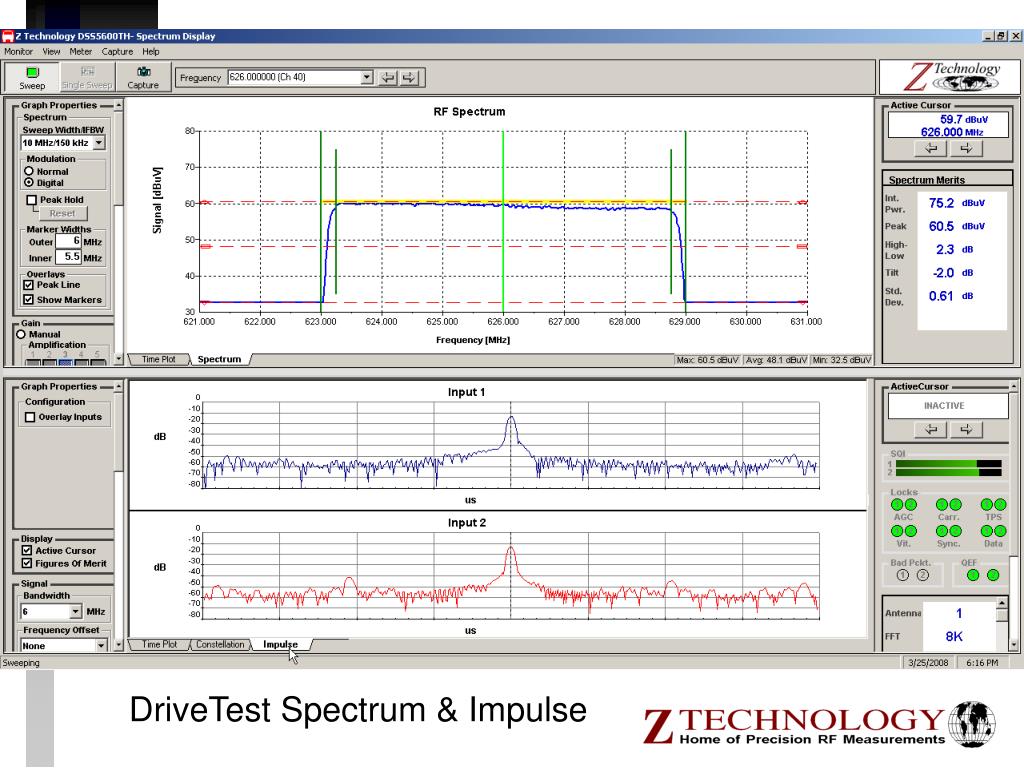Open the signal Bandwidth dropdown
Image resolution: width=1024 pixels, height=768 pixels.
pyautogui.click(x=76, y=612)
